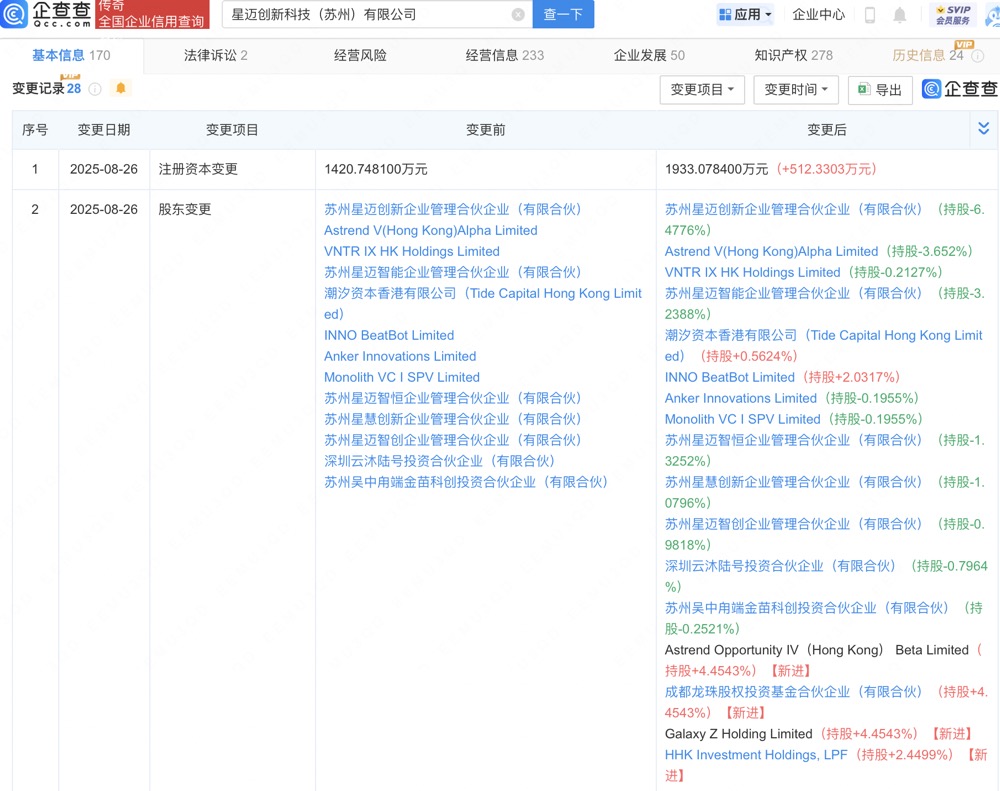Open 苏州星迈智能企业管理合伙企业 in 变更后 column
Screen dimensions: 1000x791
(793, 293)
